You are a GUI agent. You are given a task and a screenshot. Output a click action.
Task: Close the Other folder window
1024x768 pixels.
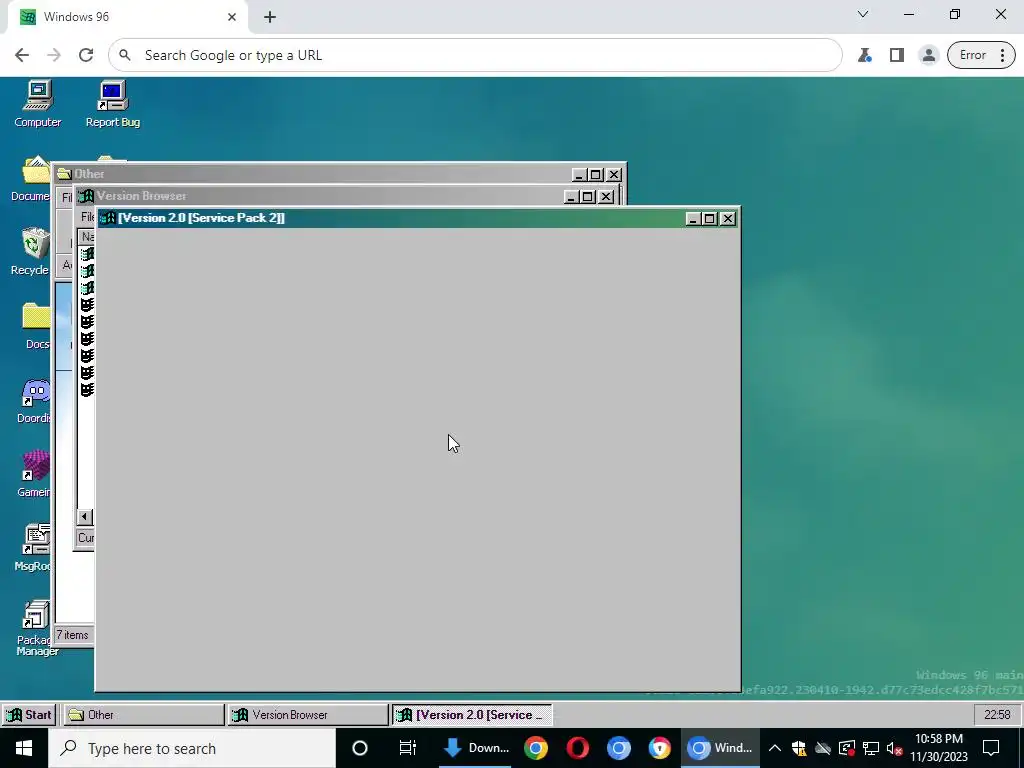point(614,175)
